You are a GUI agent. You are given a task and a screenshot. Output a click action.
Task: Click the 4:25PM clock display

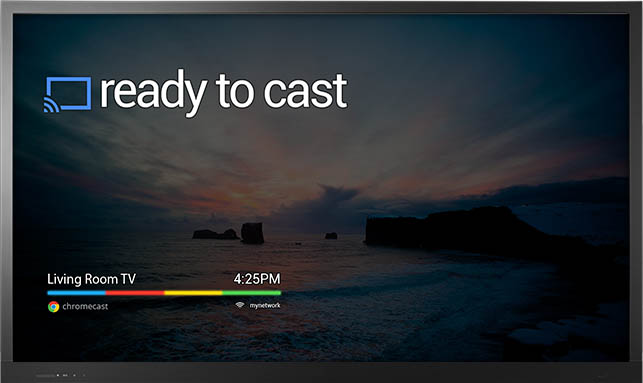(257, 279)
